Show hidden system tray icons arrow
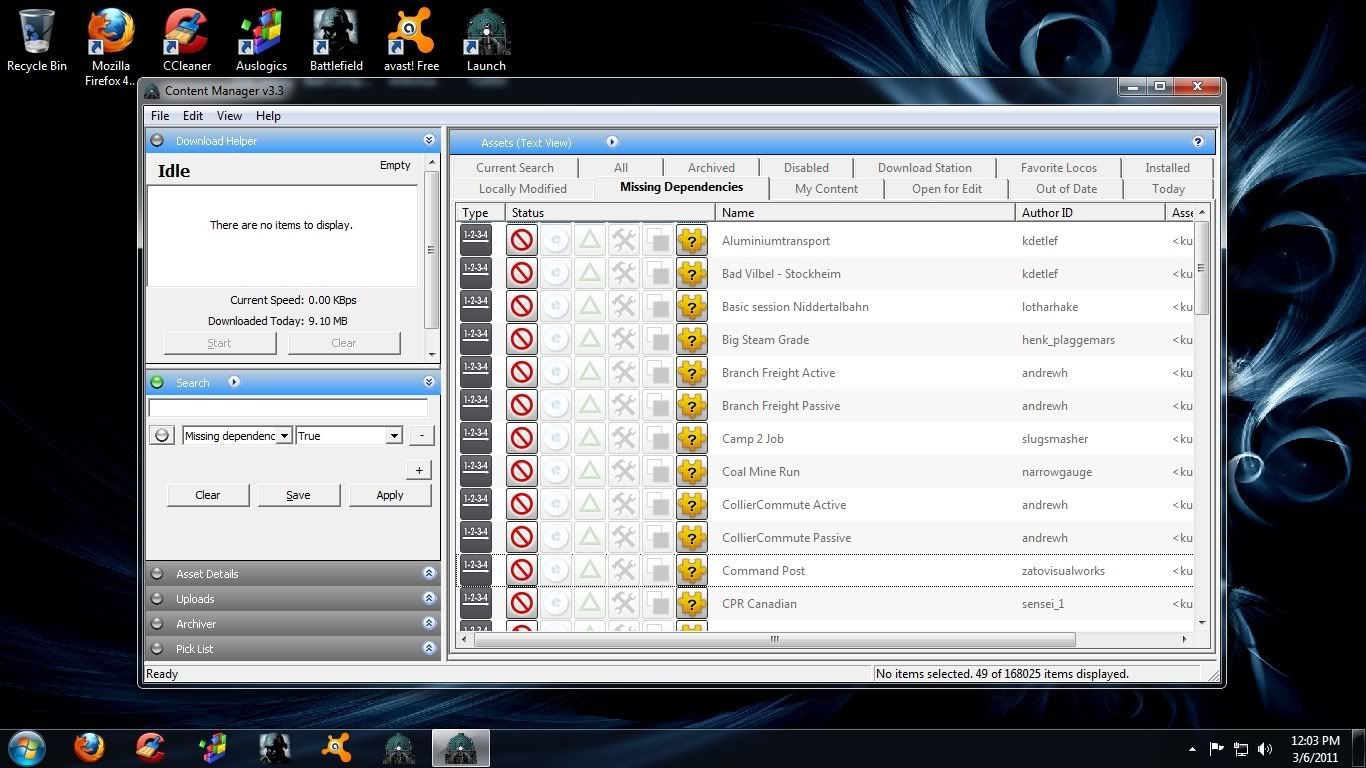This screenshot has height=768, width=1366. (1192, 748)
